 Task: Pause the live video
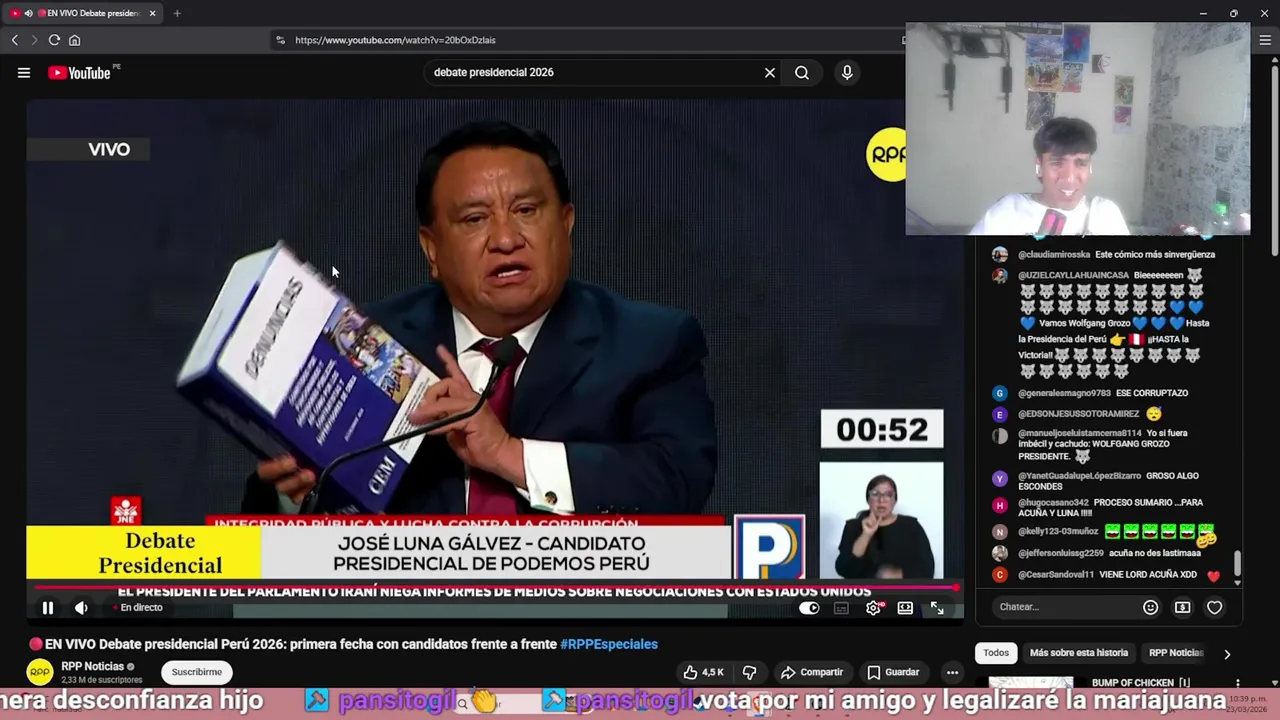pos(47,607)
